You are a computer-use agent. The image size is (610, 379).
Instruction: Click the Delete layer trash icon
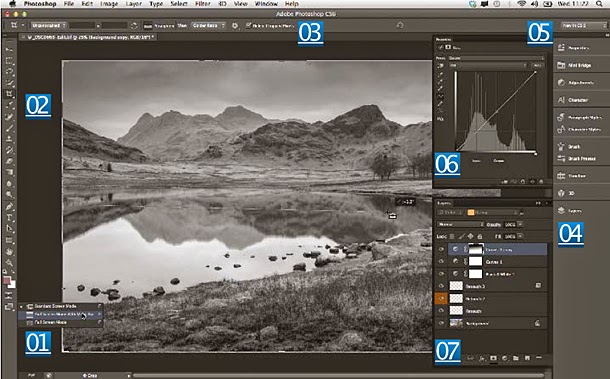click(539, 358)
